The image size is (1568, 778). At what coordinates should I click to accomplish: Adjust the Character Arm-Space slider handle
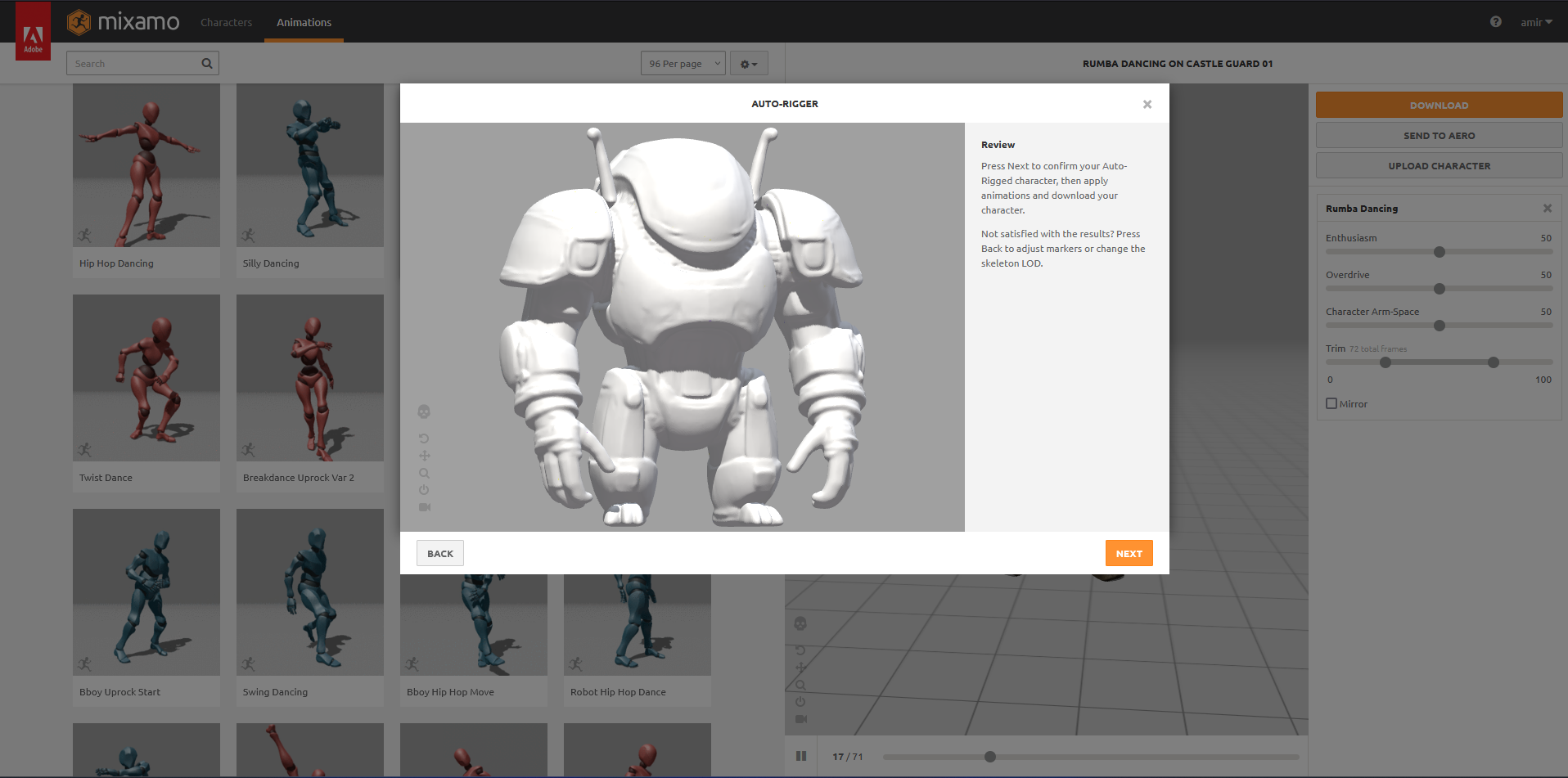[1440, 326]
